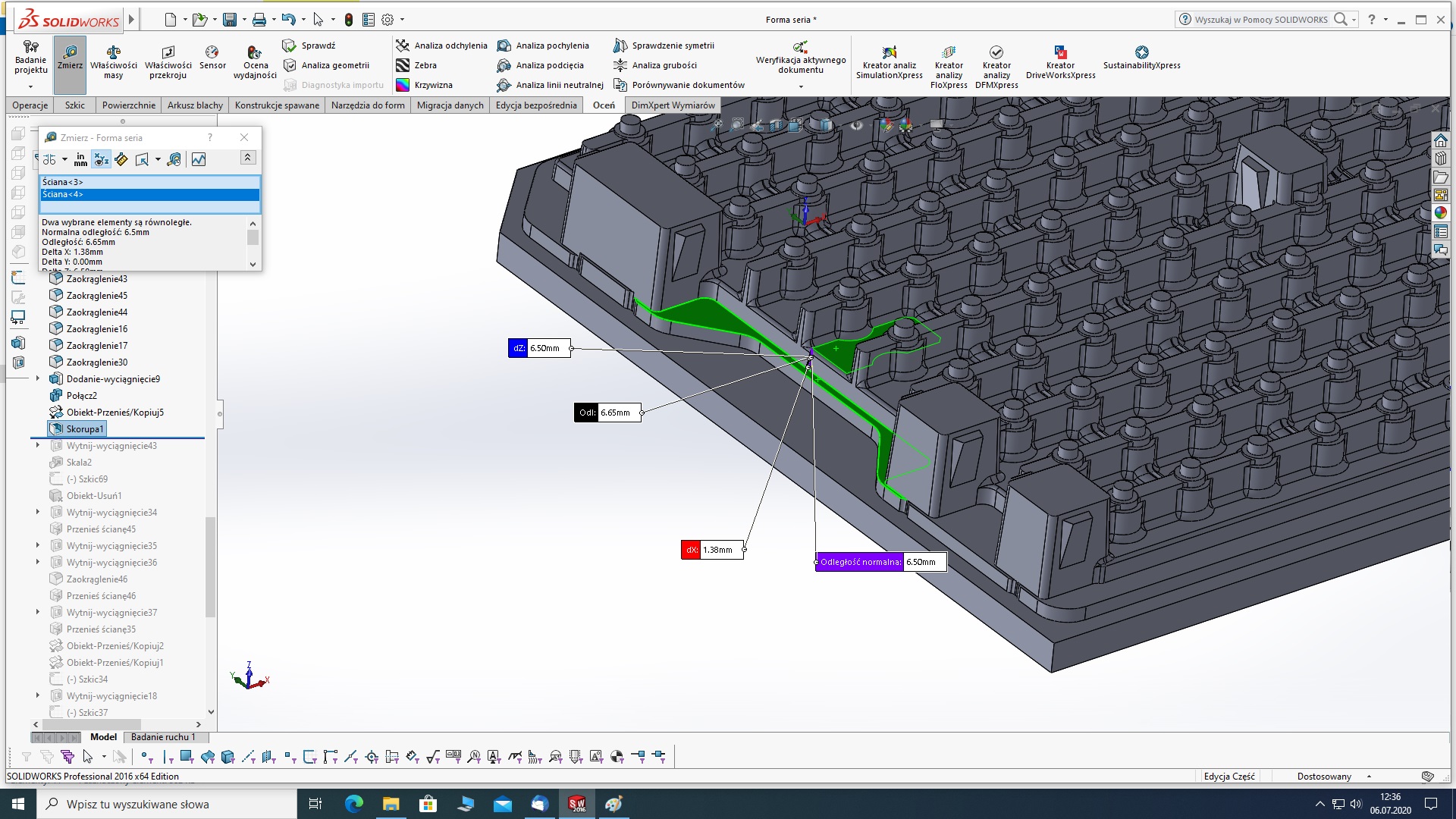Select Połącz2 feature
The width and height of the screenshot is (1456, 819).
coord(73,396)
